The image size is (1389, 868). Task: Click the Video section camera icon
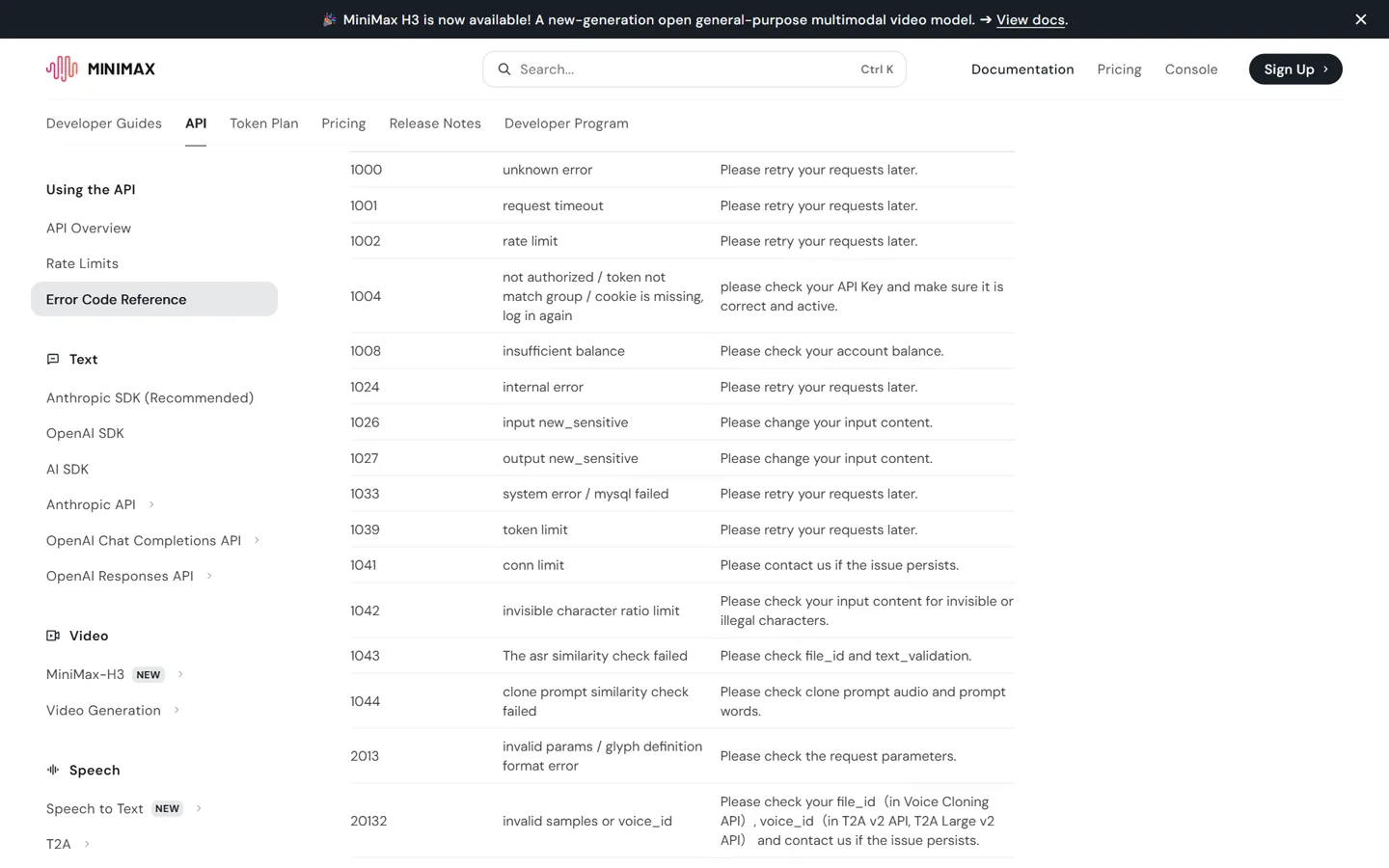click(53, 636)
